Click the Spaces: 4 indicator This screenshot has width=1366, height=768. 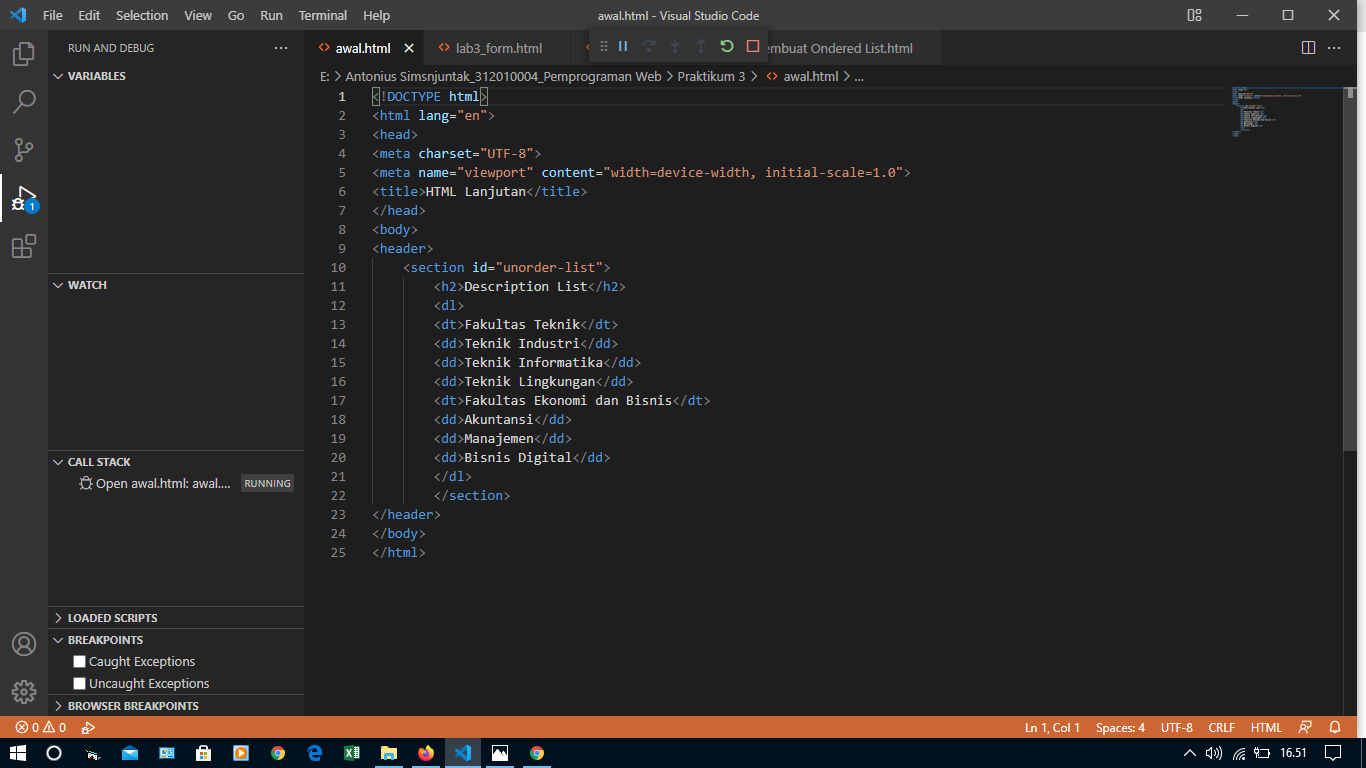tap(1119, 727)
